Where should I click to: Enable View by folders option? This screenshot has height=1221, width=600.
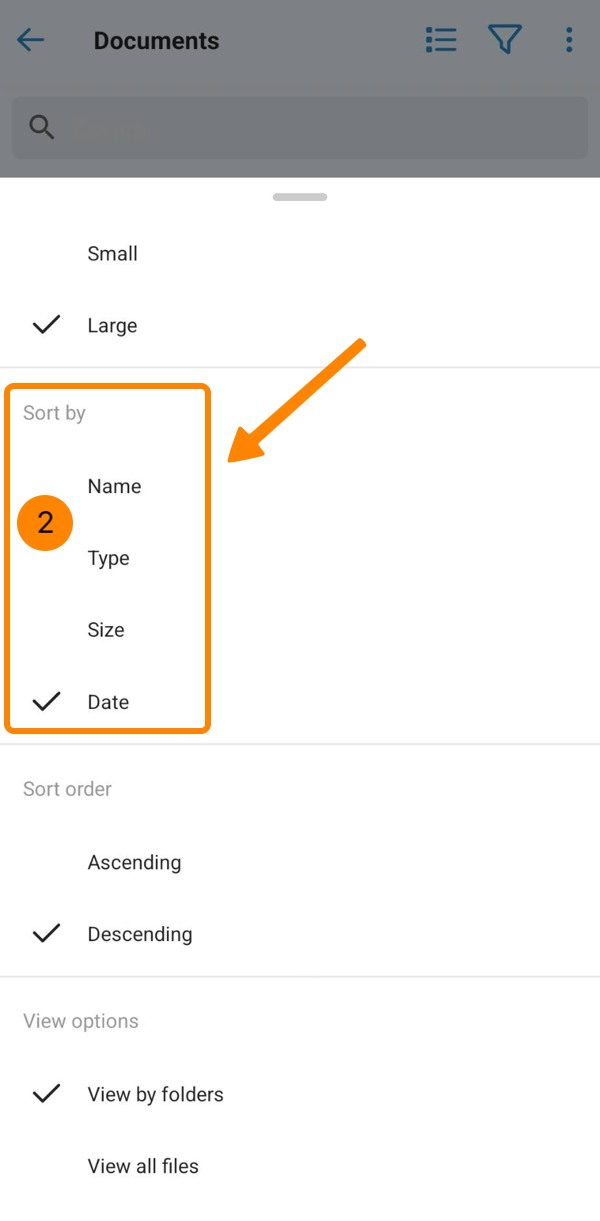coord(155,1095)
